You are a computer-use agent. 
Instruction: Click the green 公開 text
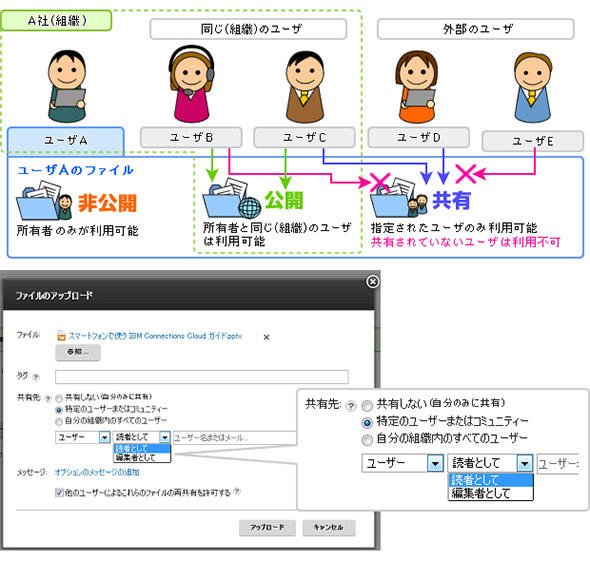[284, 200]
